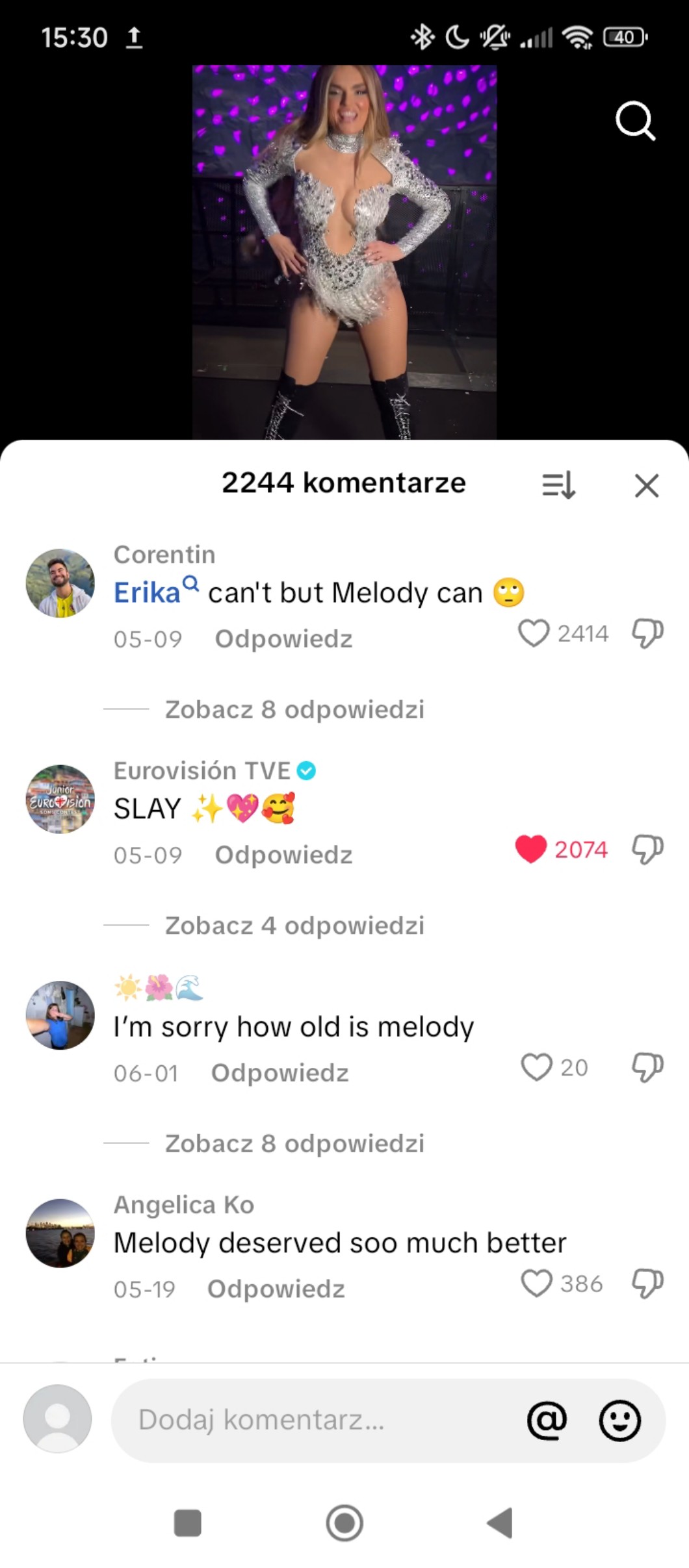Unlike Eurovisión TVE's SLAY comment
689x1568 pixels.
click(531, 849)
